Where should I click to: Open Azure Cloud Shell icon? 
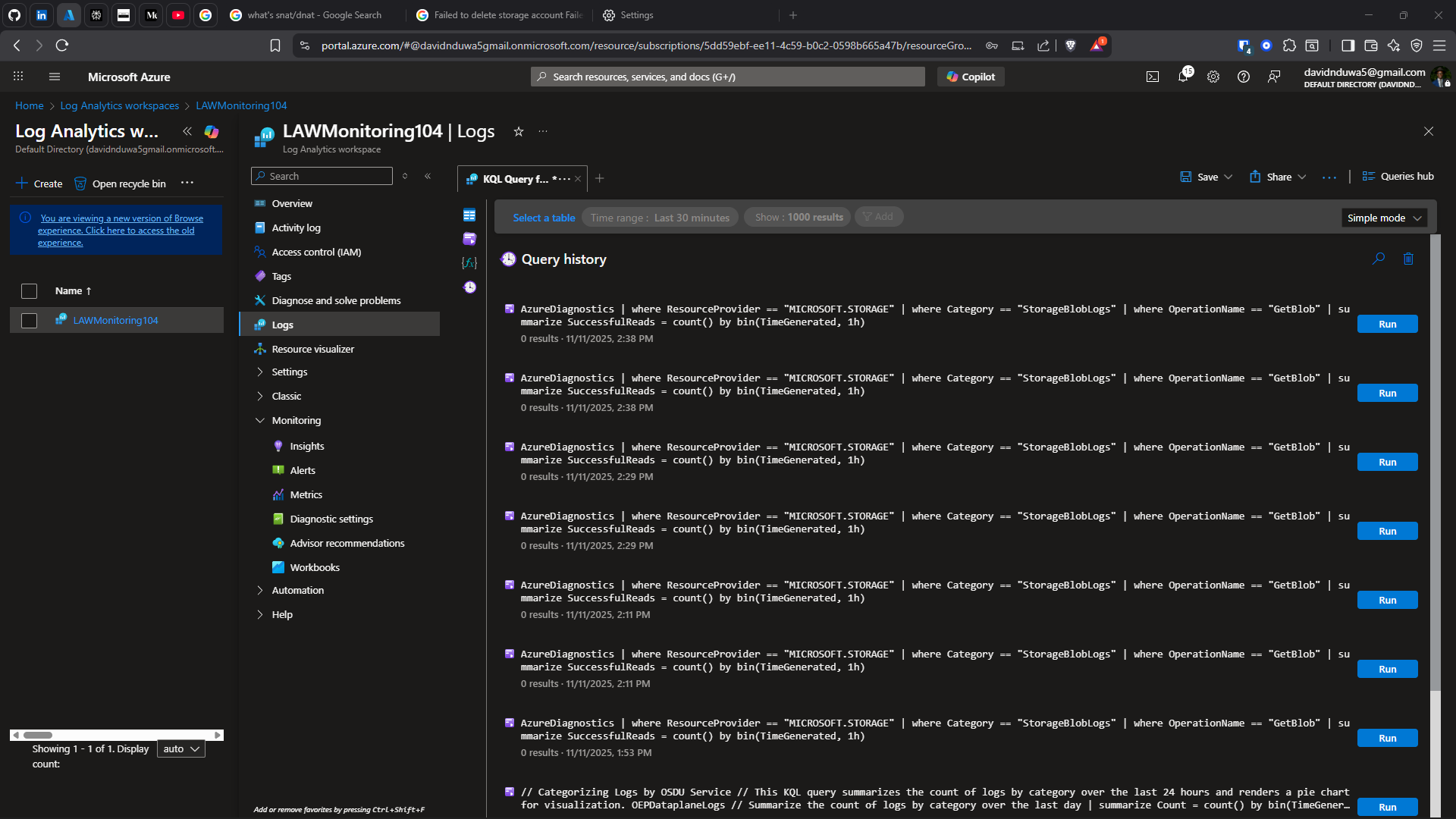[x=1153, y=77]
